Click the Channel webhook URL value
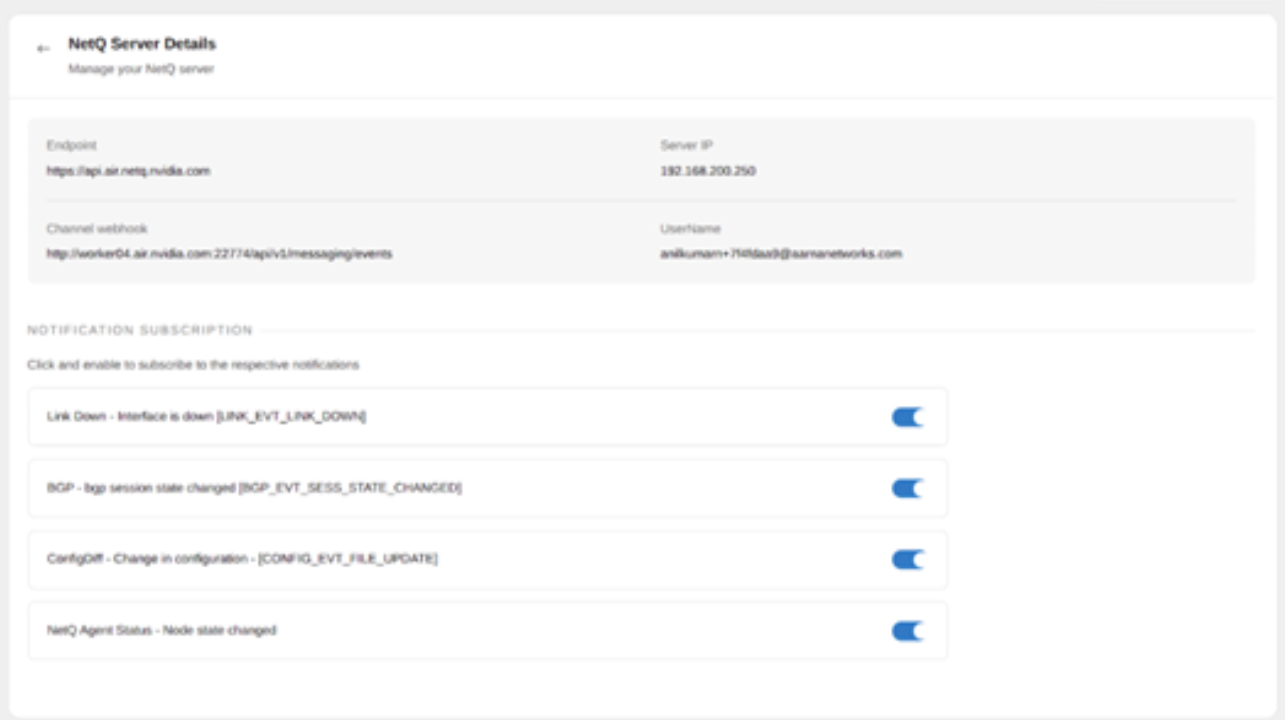The width and height of the screenshot is (1285, 720). pos(219,254)
